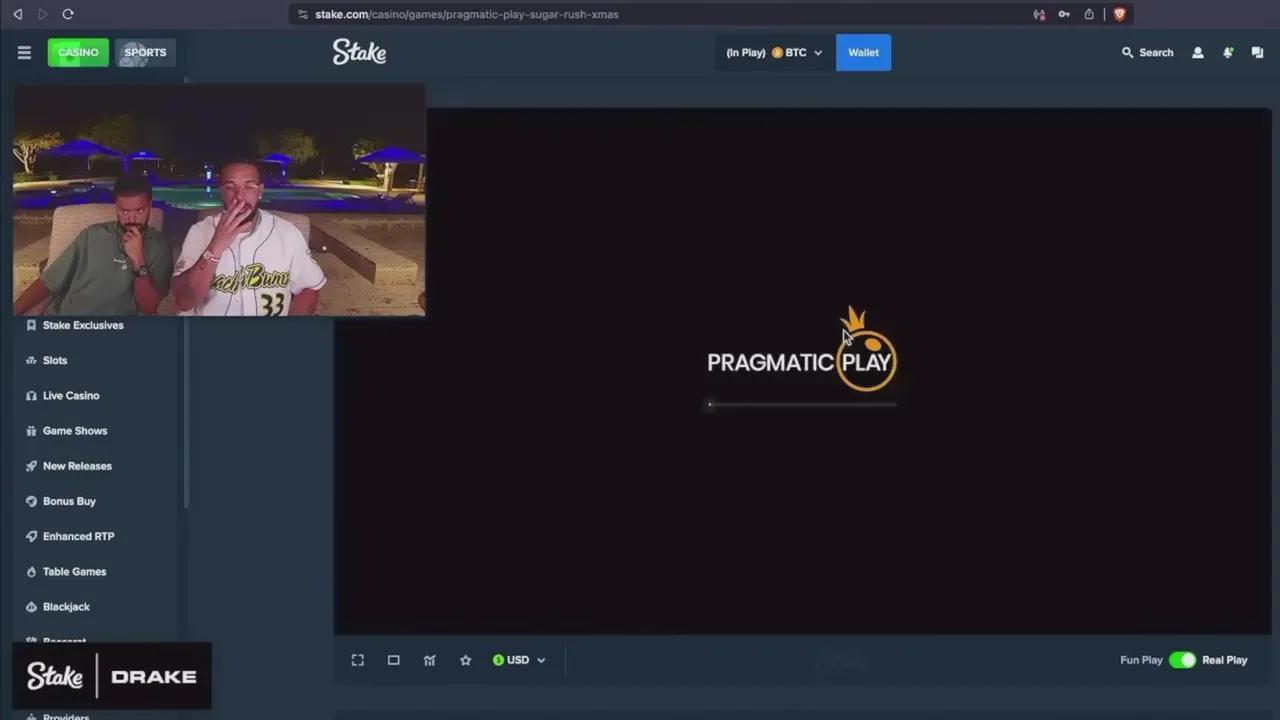
Task: Reload the page with the refresh icon
Action: [68, 14]
